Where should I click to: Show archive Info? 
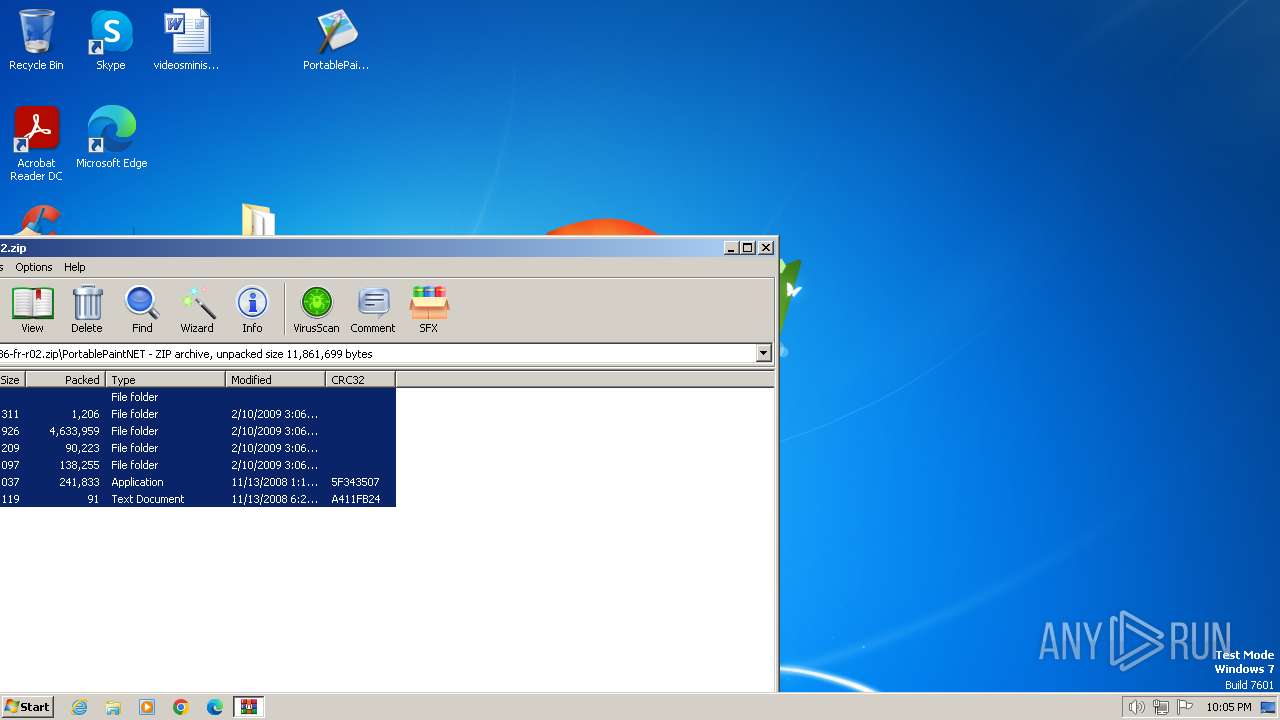point(252,309)
